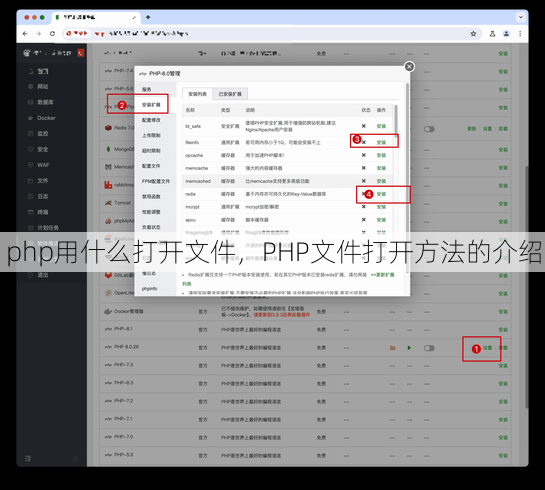Install the opcache extension

[x=381, y=155]
